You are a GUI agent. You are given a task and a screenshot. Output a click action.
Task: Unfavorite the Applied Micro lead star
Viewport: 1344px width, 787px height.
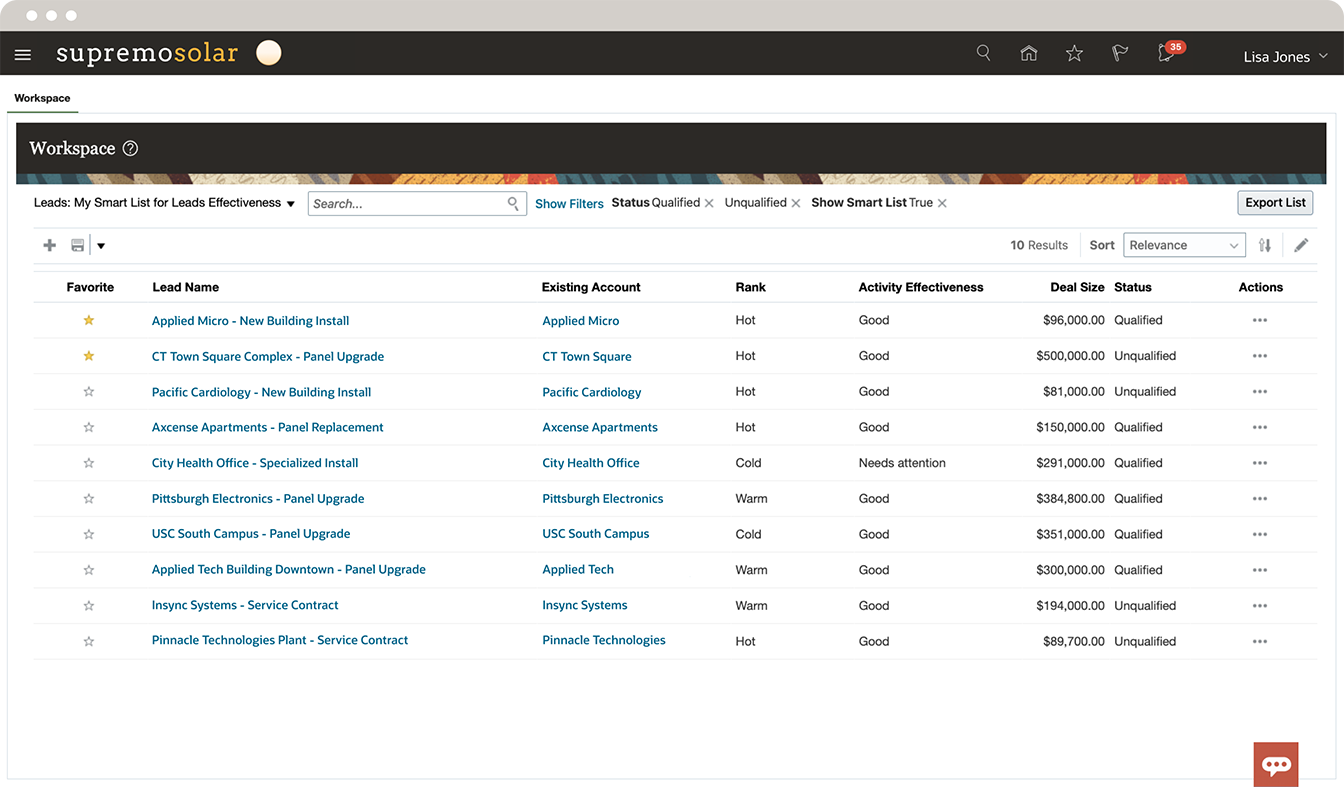pos(88,320)
